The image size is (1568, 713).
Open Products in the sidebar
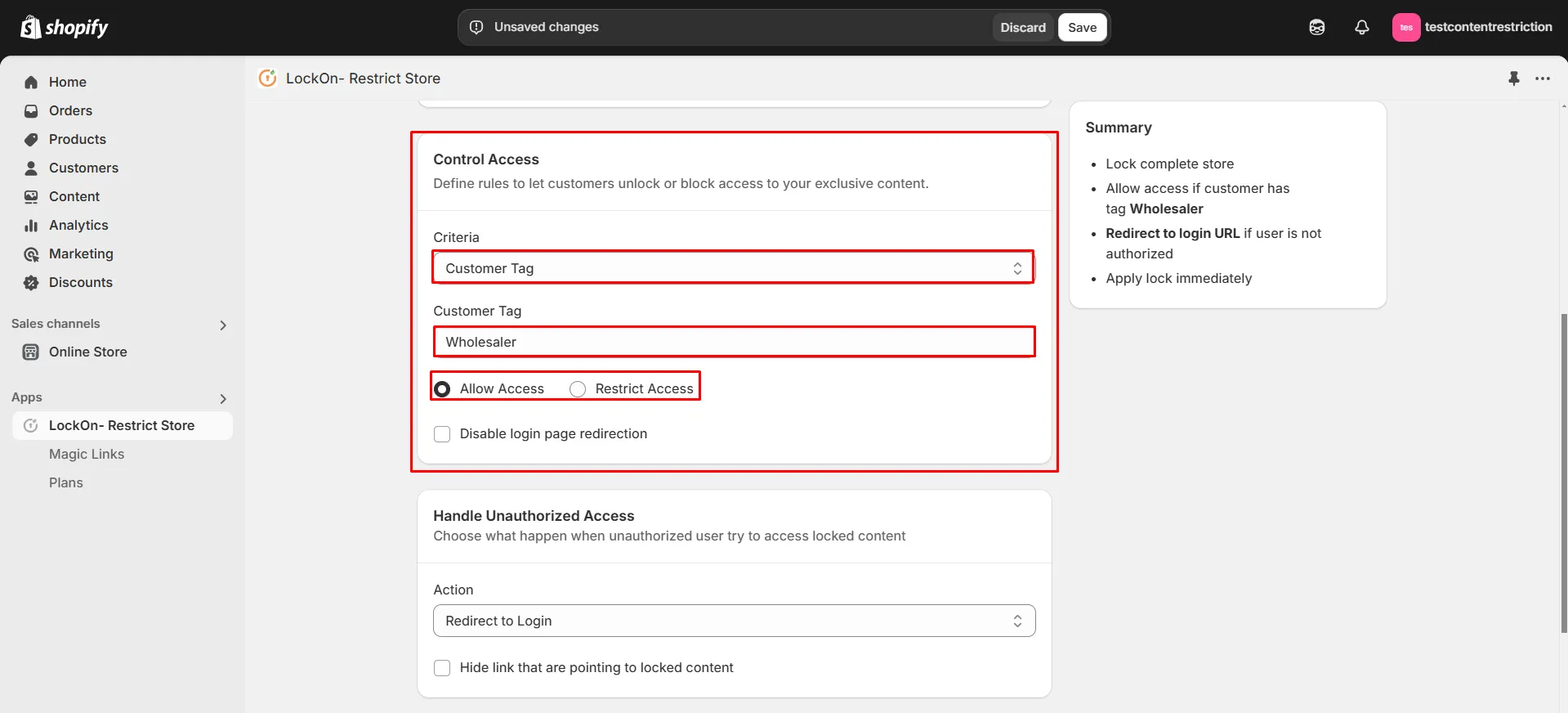pos(78,139)
